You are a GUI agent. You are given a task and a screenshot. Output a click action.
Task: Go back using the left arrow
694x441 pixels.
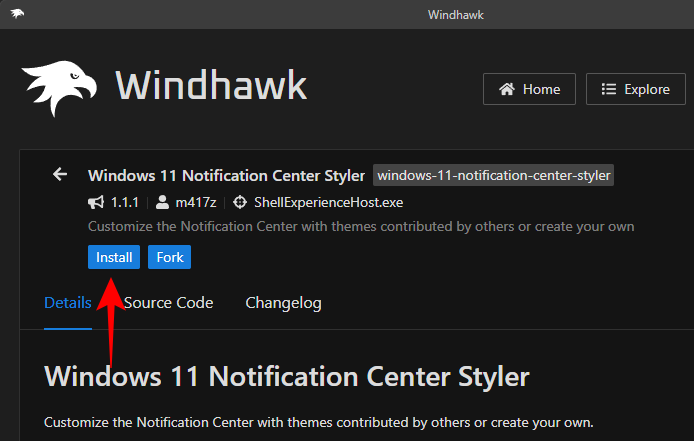coord(60,175)
